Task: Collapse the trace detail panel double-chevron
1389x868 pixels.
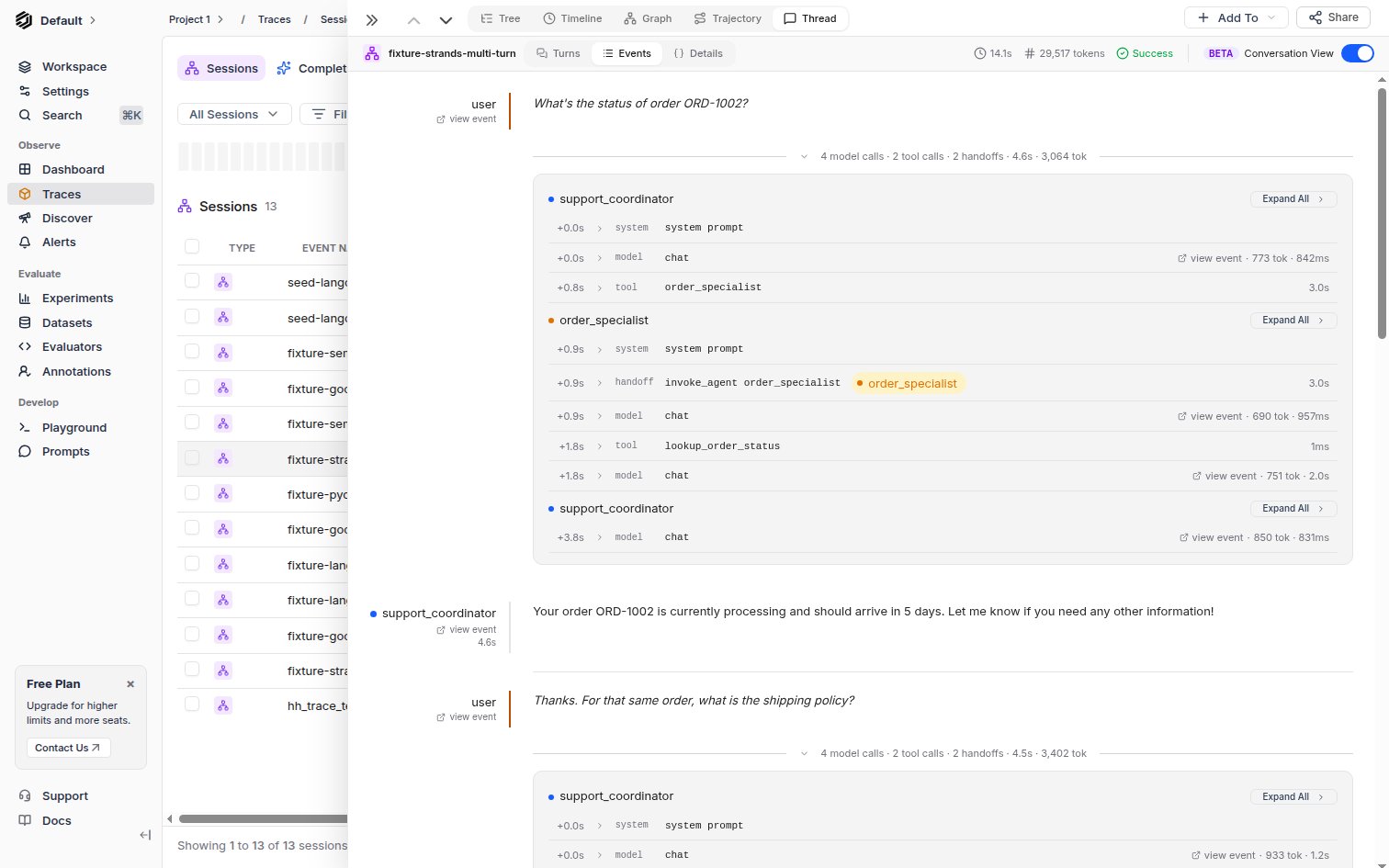Action: pyautogui.click(x=372, y=19)
